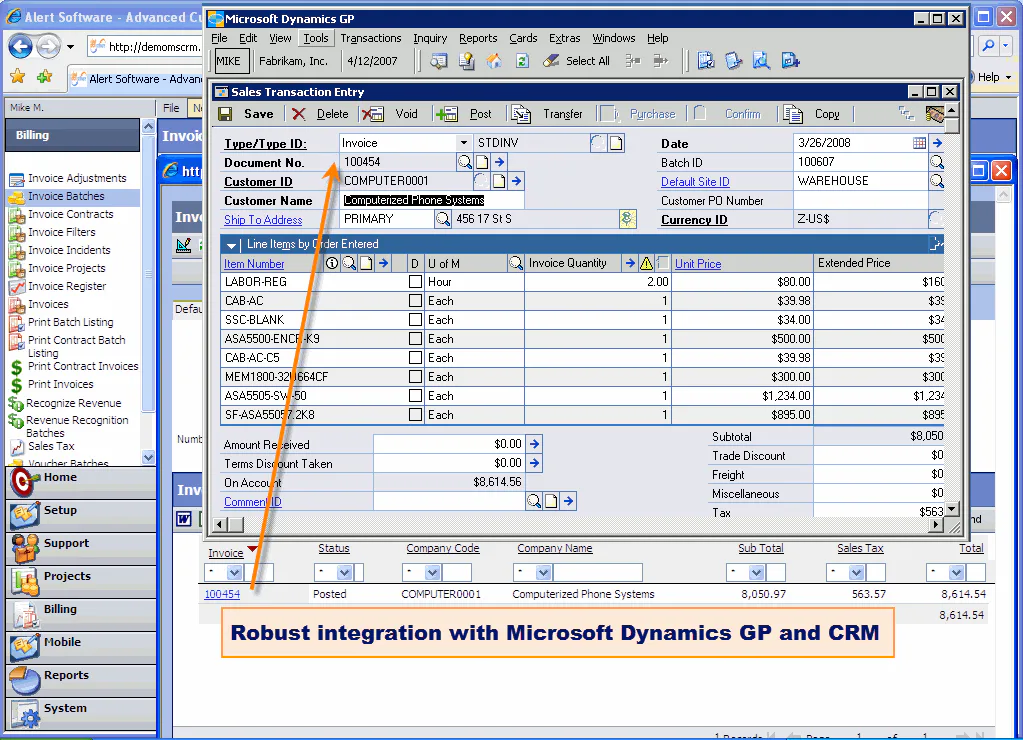Open the Invoice column filter dropdown
The width and height of the screenshot is (1023, 740).
tap(234, 573)
